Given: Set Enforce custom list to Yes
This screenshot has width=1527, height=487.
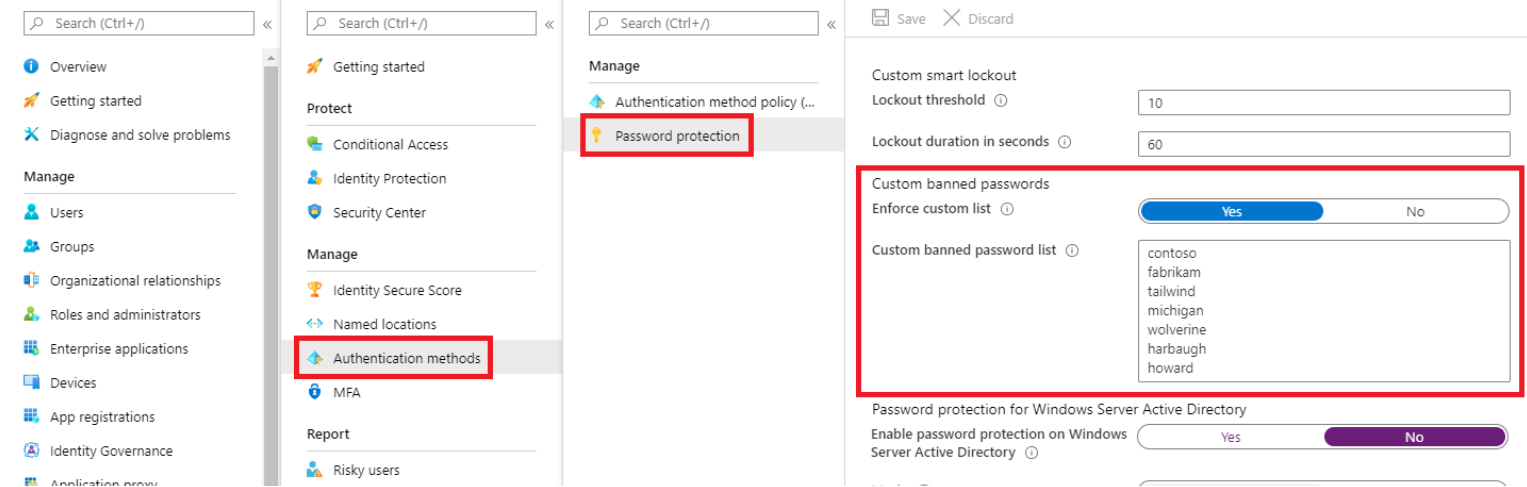Looking at the screenshot, I should pos(1231,211).
